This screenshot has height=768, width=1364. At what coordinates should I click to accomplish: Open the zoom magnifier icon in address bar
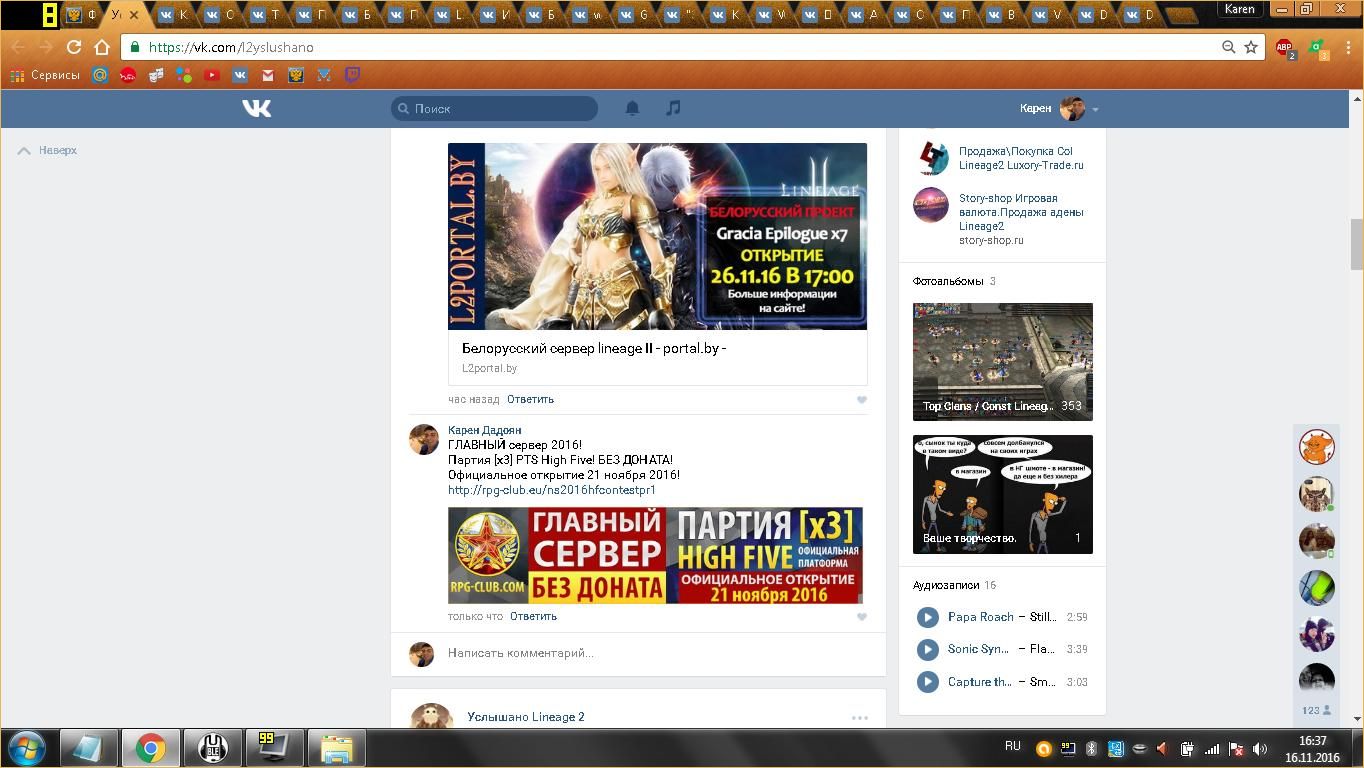coord(1228,47)
